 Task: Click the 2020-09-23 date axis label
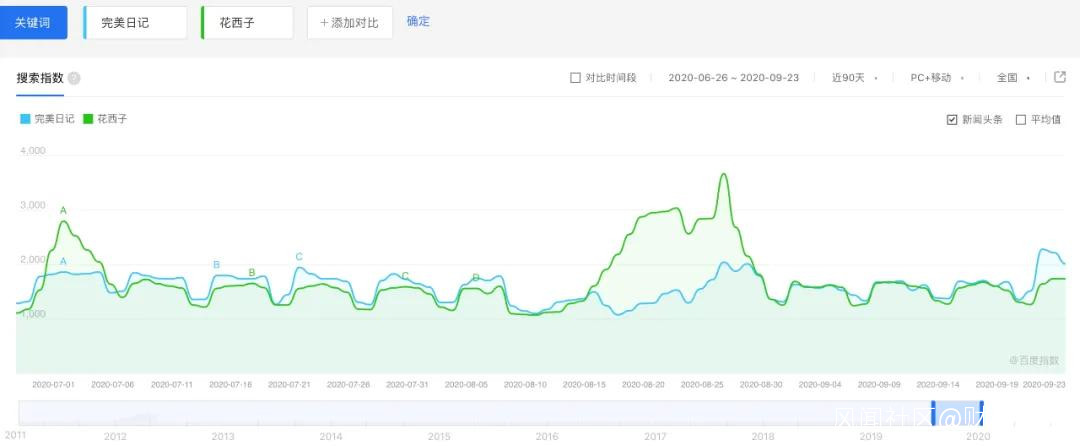[x=1044, y=385]
